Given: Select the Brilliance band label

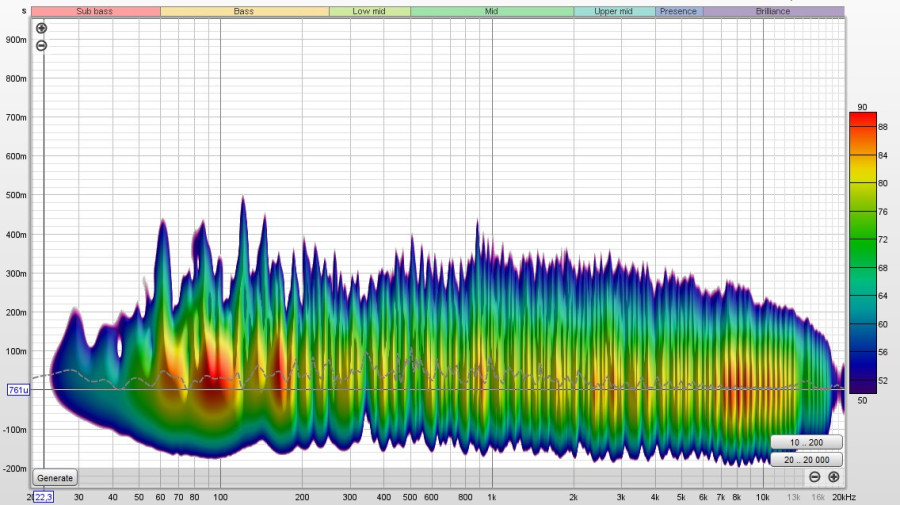Looking at the screenshot, I should (x=772, y=11).
